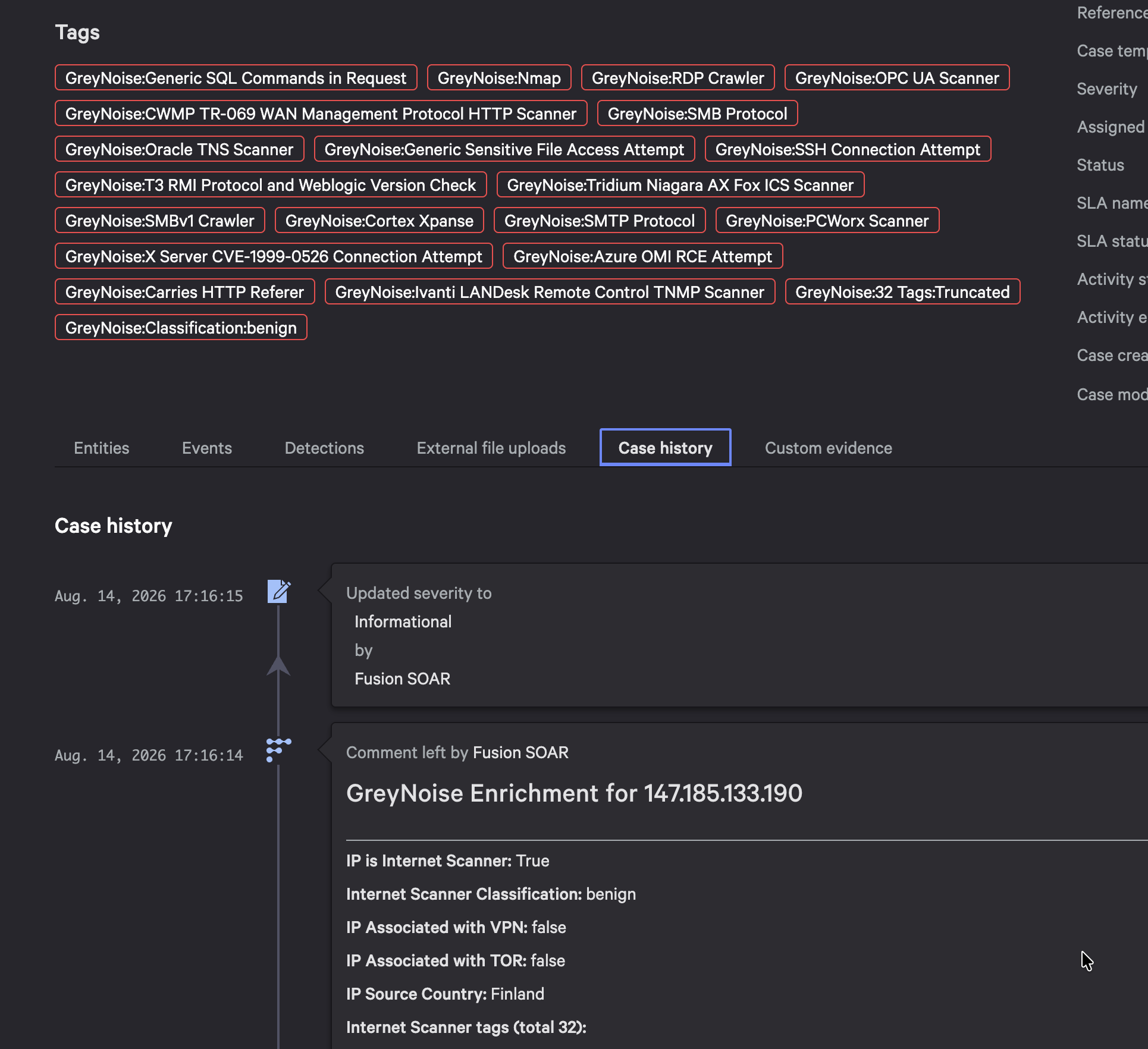This screenshot has width=1148, height=1049.
Task: Select the CWMP TR-069 WAN Management tag
Action: pos(321,114)
